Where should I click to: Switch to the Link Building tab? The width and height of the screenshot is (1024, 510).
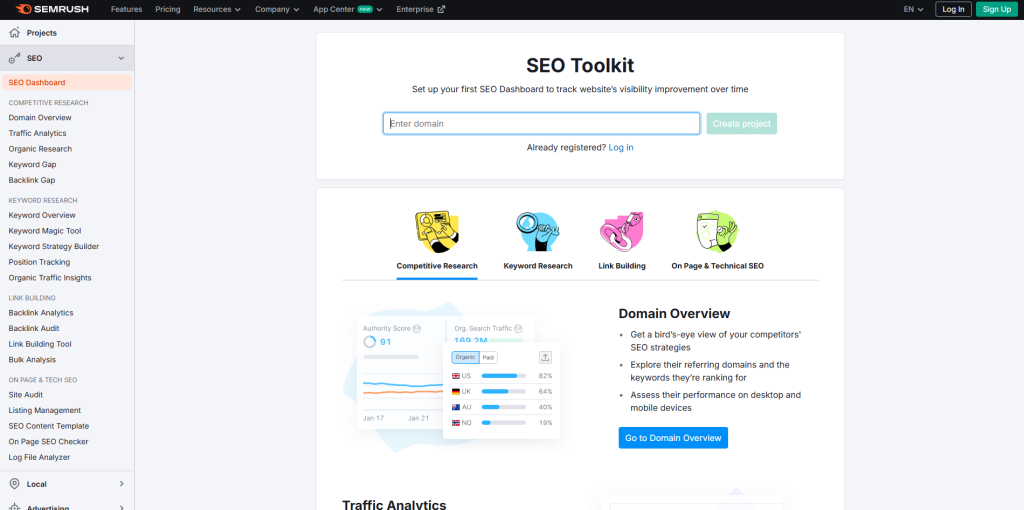point(622,266)
